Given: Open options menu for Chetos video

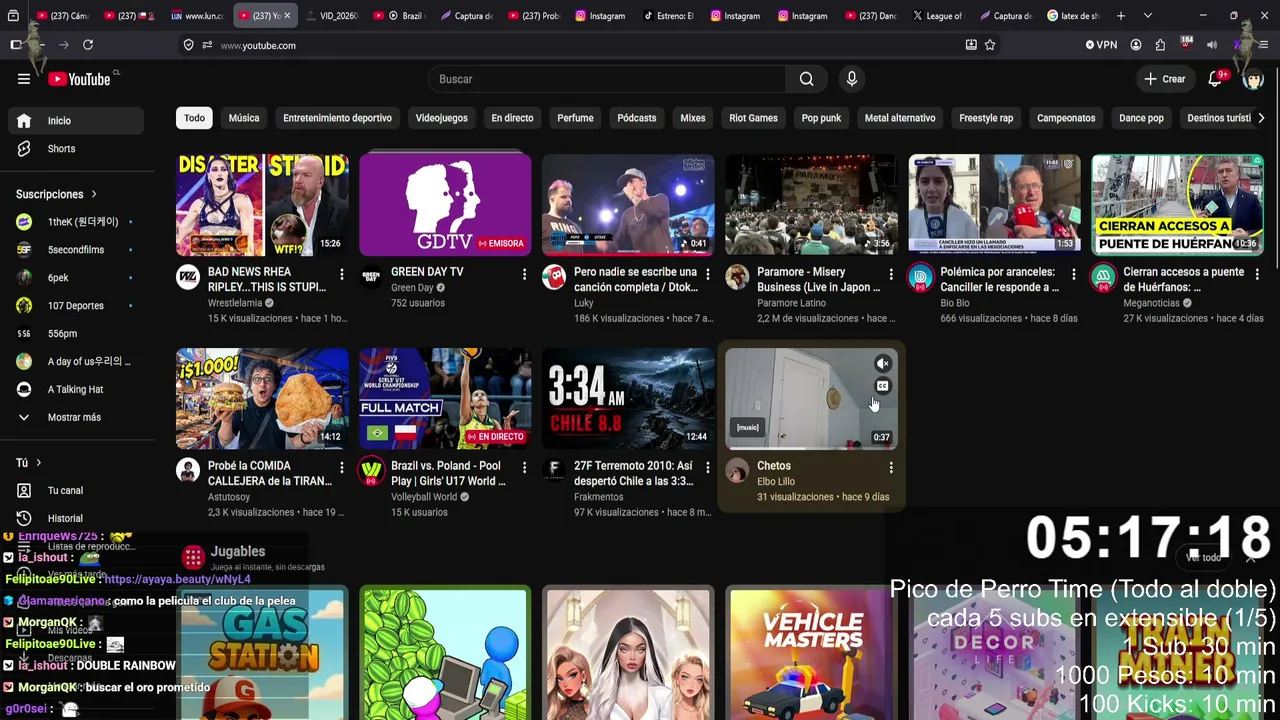Looking at the screenshot, I should tap(890, 468).
